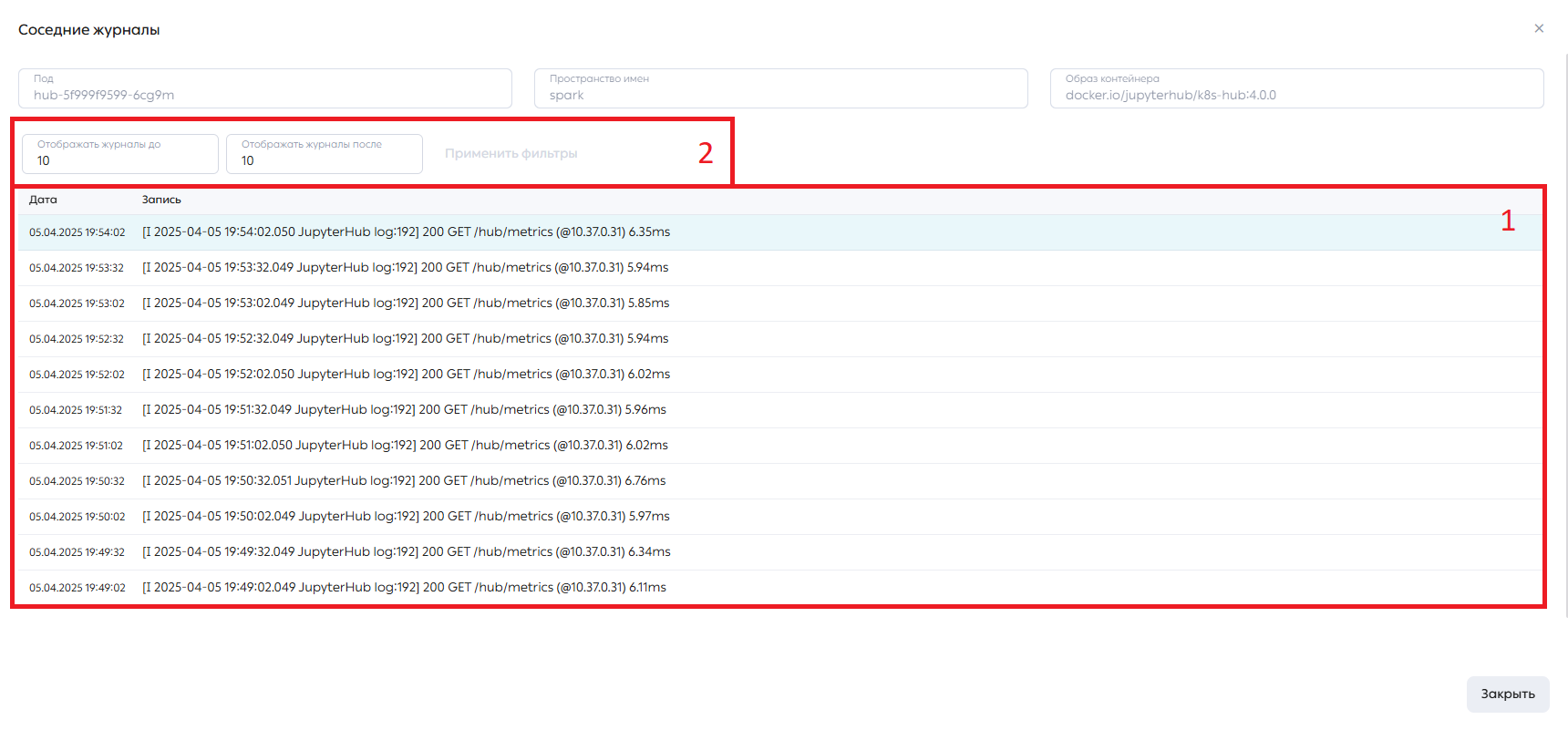
Task: Click Применить фильтры button
Action: pos(511,153)
